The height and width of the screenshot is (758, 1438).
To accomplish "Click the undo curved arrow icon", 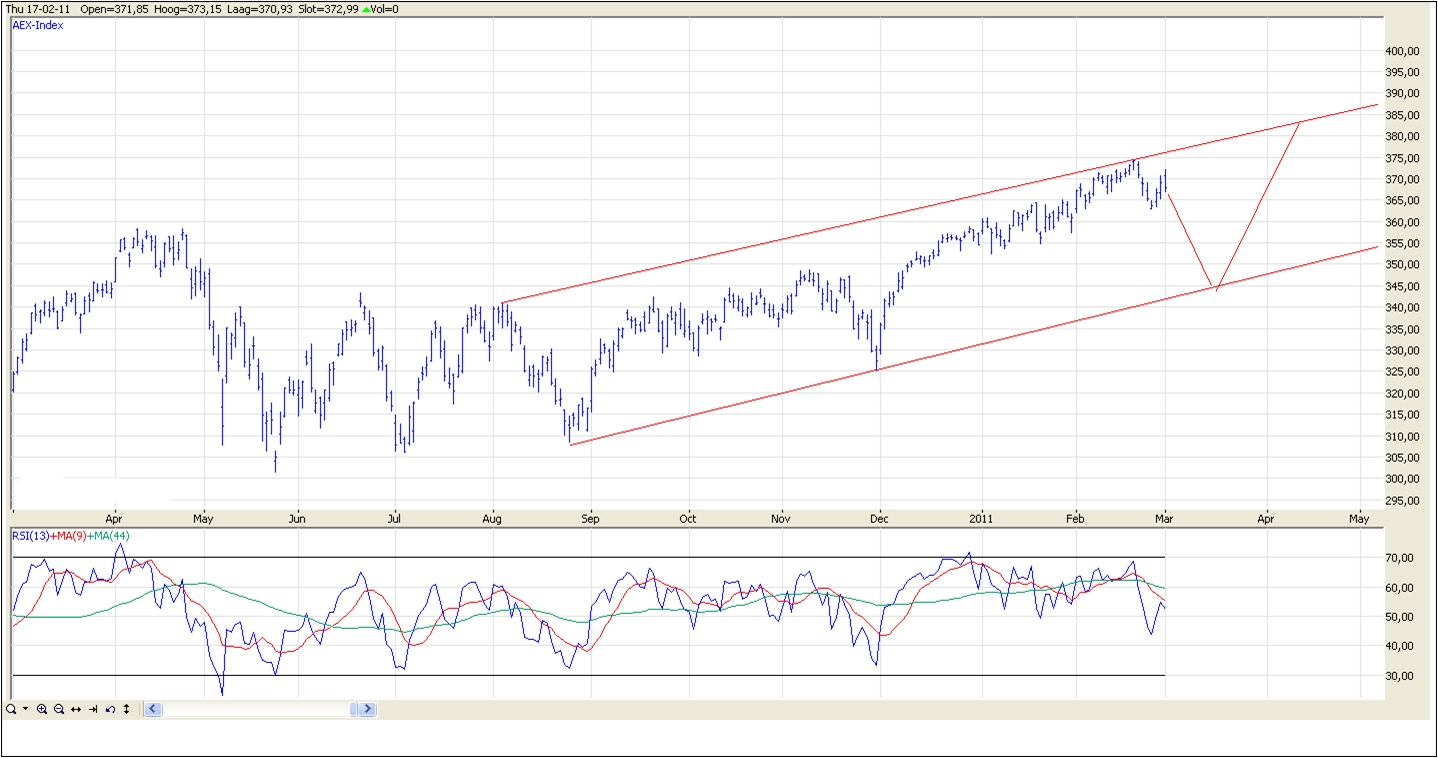I will click(x=110, y=709).
